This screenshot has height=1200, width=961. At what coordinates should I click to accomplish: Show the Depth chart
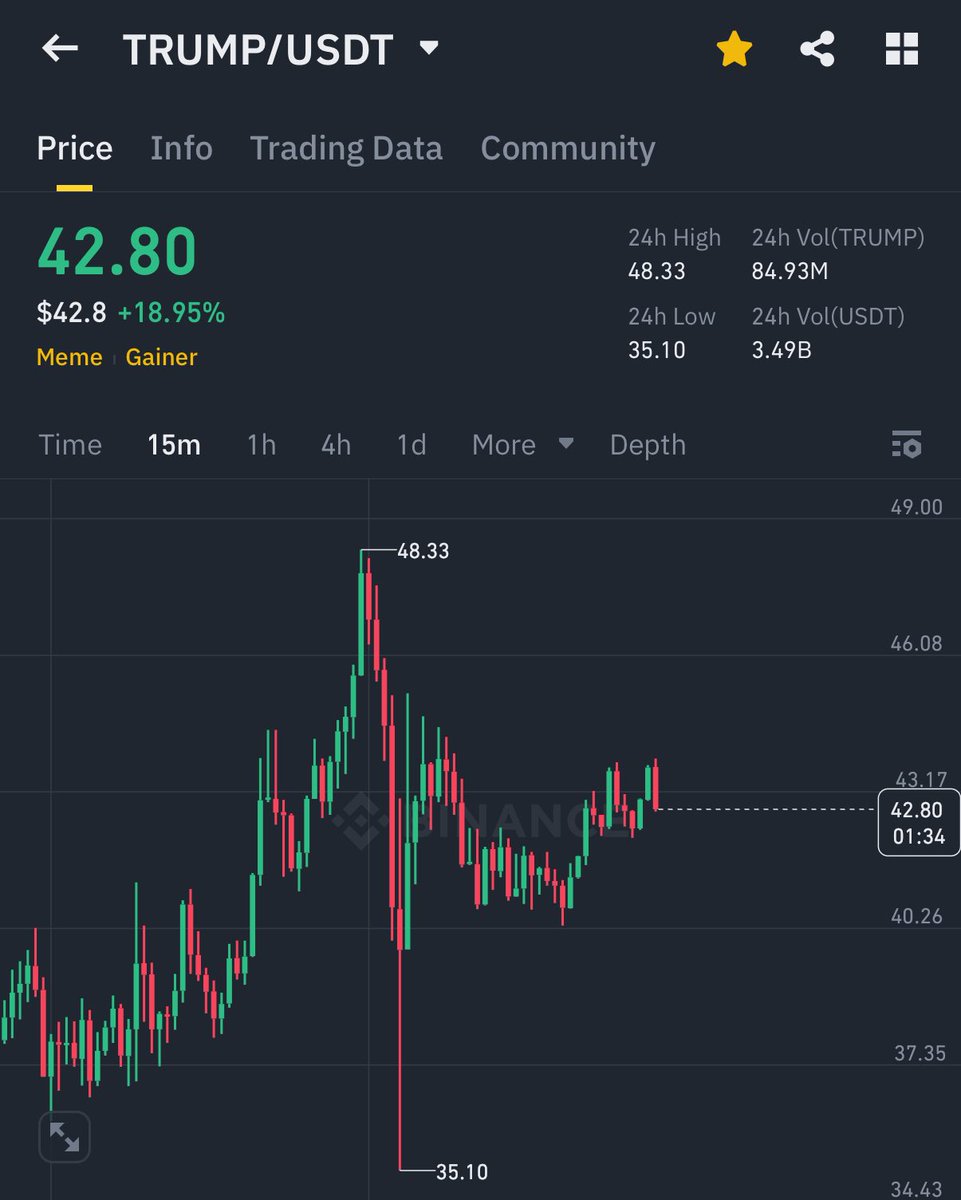tap(648, 445)
